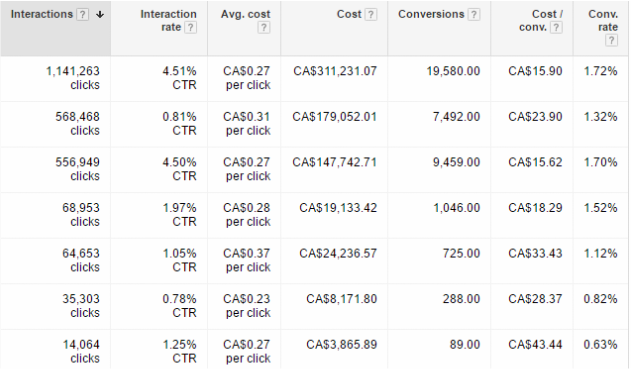The width and height of the screenshot is (632, 370).
Task: Sort by the Interactions column header
Action: (x=42, y=14)
